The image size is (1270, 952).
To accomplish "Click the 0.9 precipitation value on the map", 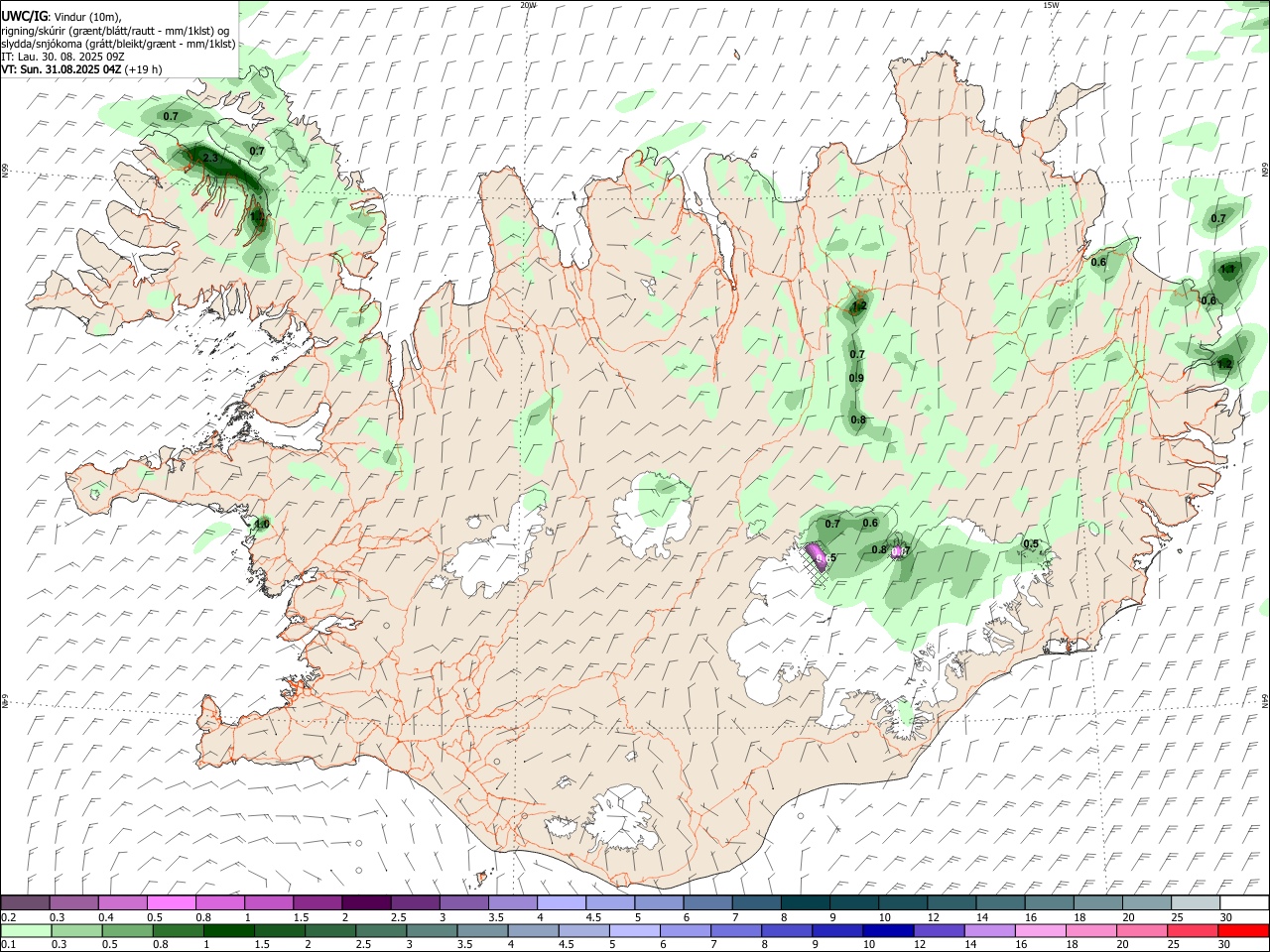I will pyautogui.click(x=856, y=378).
